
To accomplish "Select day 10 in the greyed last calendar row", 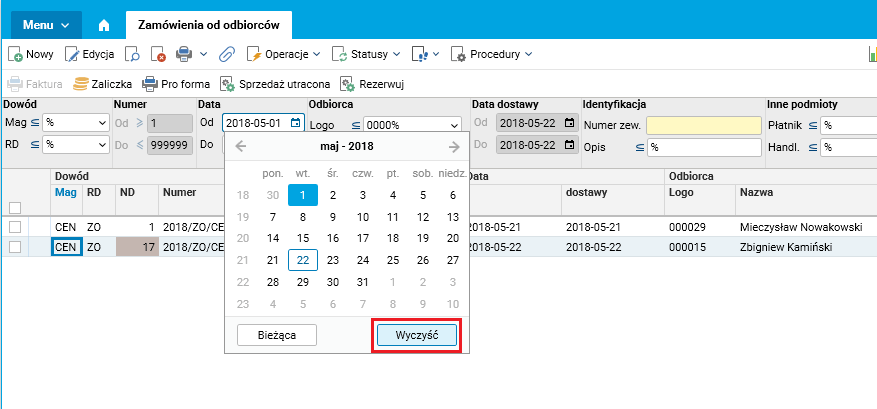I will 453,304.
